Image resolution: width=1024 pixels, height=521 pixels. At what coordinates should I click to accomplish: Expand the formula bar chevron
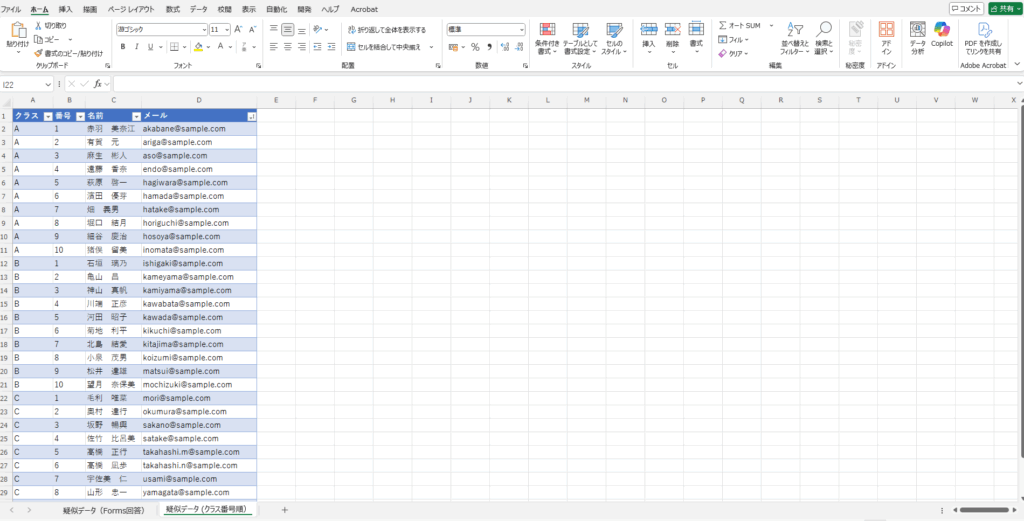(x=1019, y=84)
